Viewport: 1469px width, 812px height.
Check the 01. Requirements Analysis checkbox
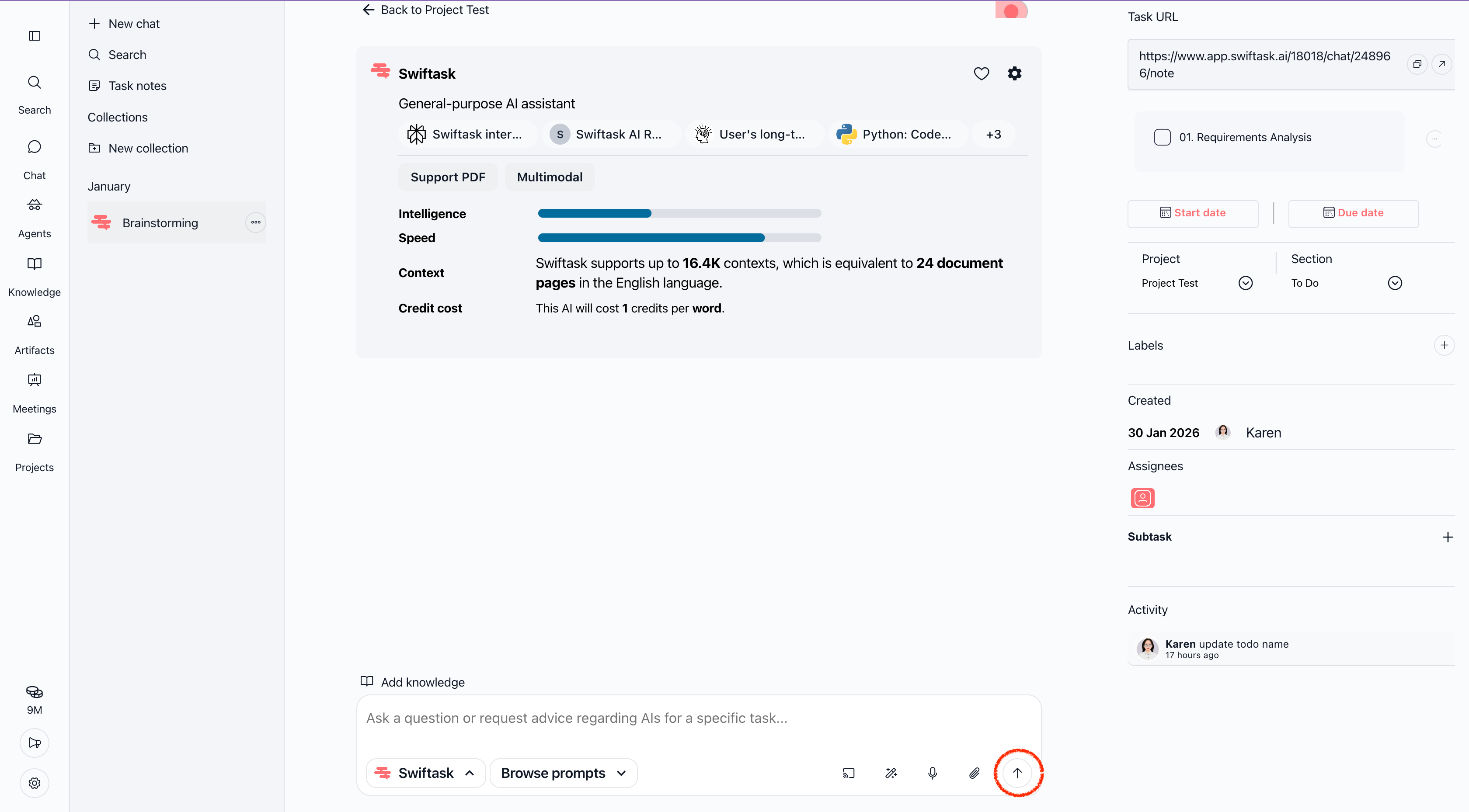(1162, 137)
